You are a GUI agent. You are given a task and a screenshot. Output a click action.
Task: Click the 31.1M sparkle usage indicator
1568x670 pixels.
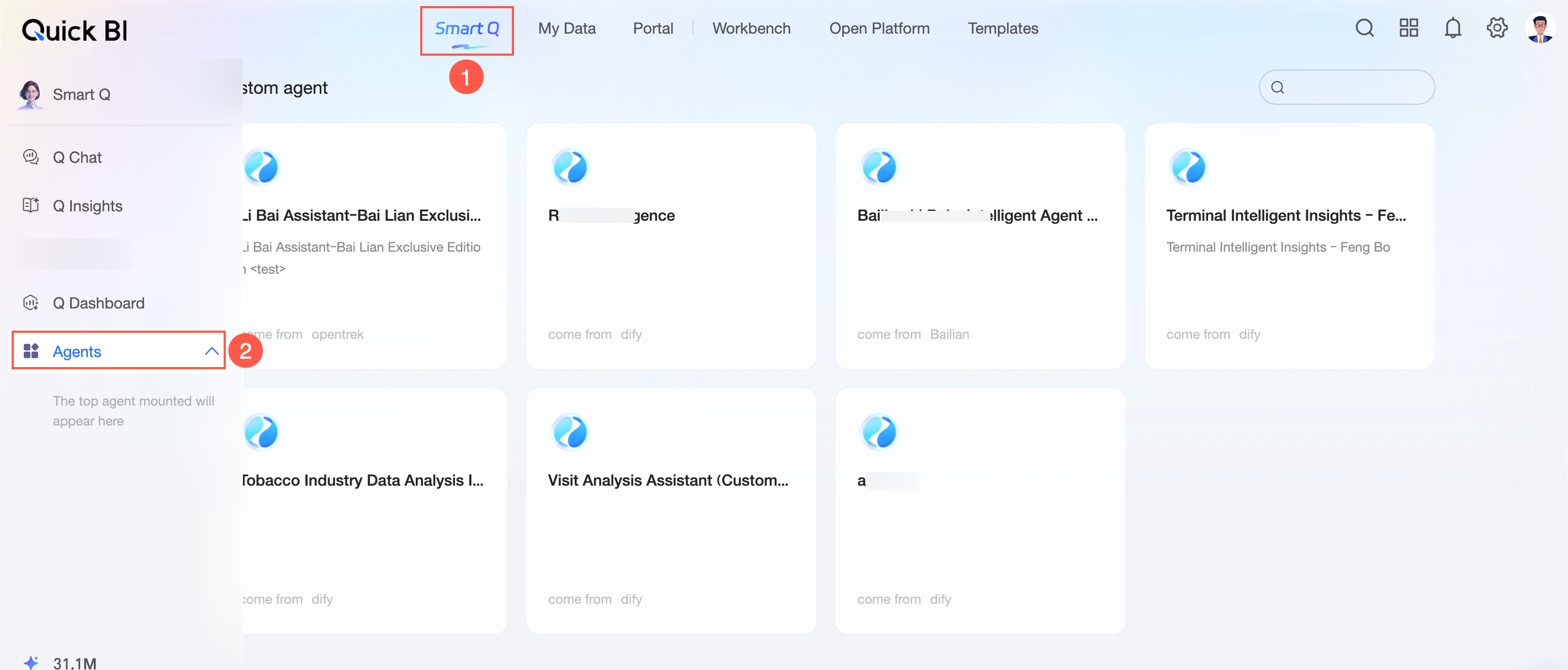click(x=60, y=662)
